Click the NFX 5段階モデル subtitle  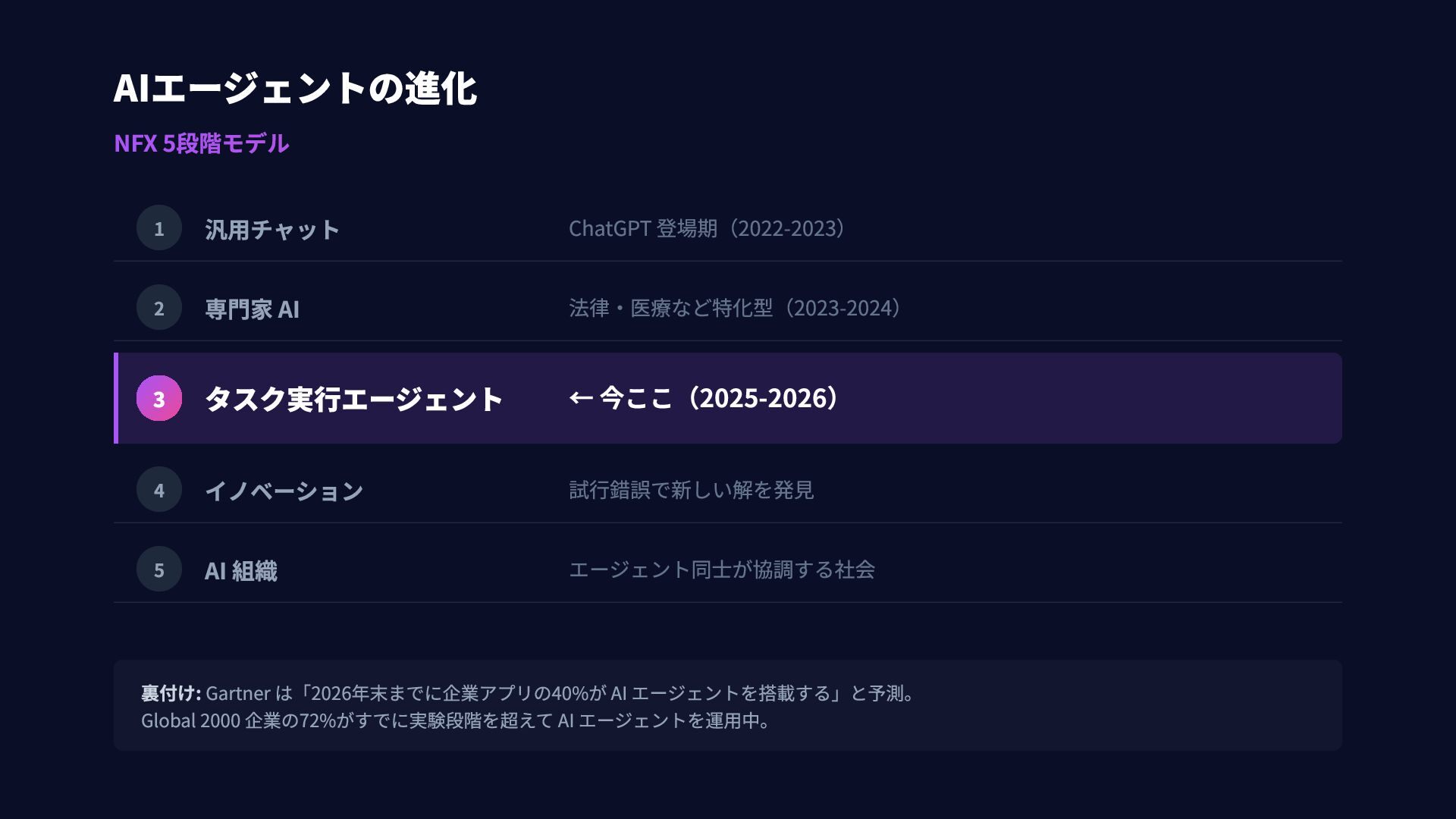201,143
